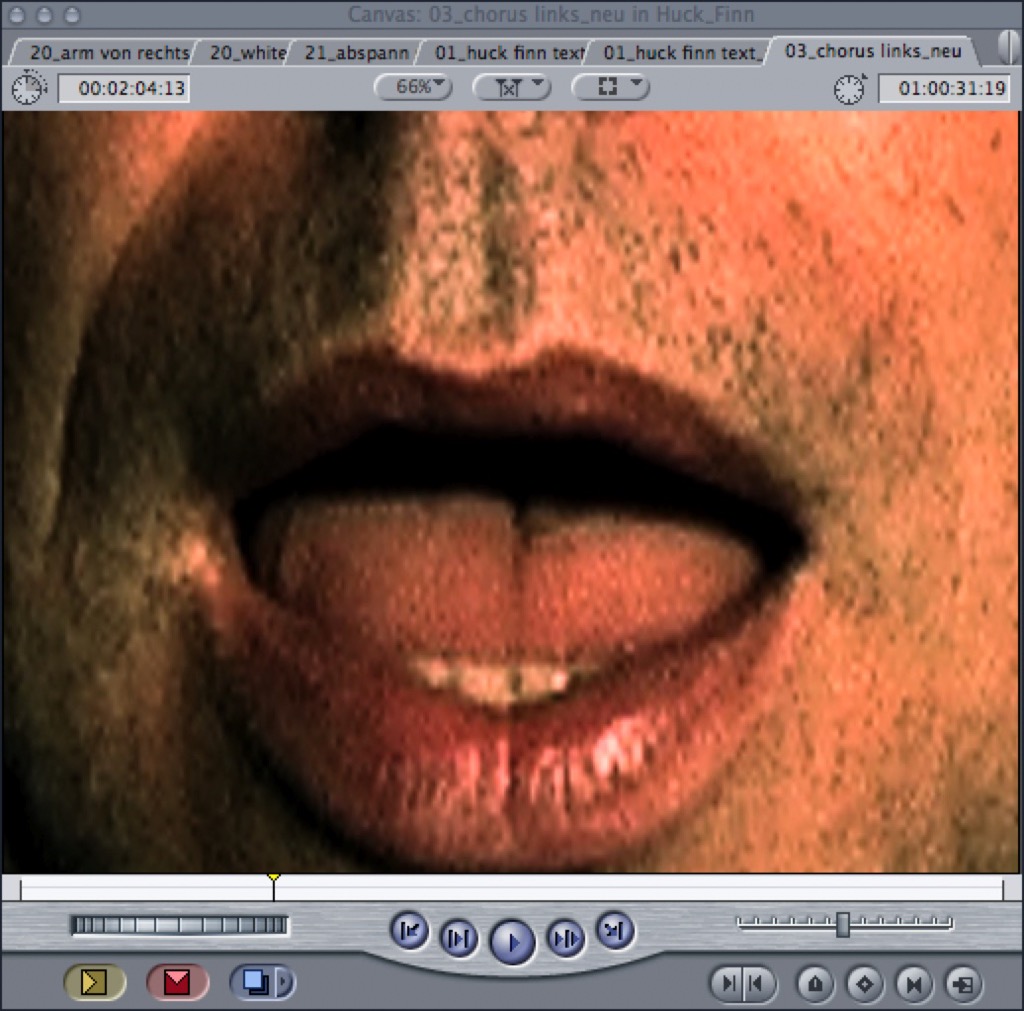Add a marker at the playhead

coord(816,984)
